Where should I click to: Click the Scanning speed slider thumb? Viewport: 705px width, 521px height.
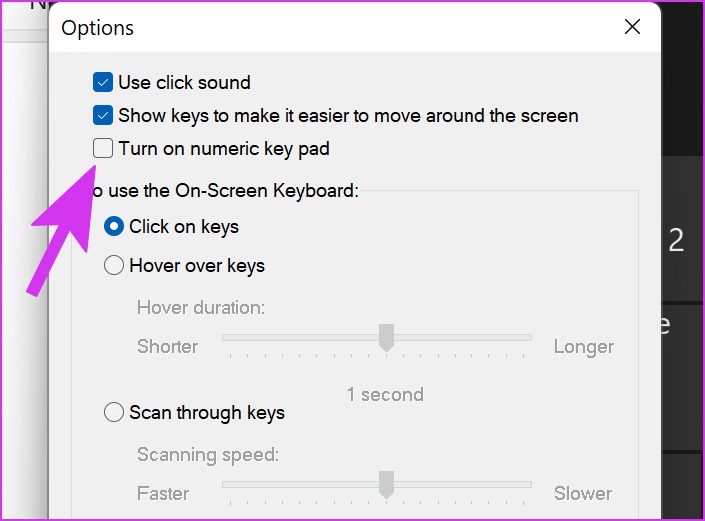click(x=387, y=485)
